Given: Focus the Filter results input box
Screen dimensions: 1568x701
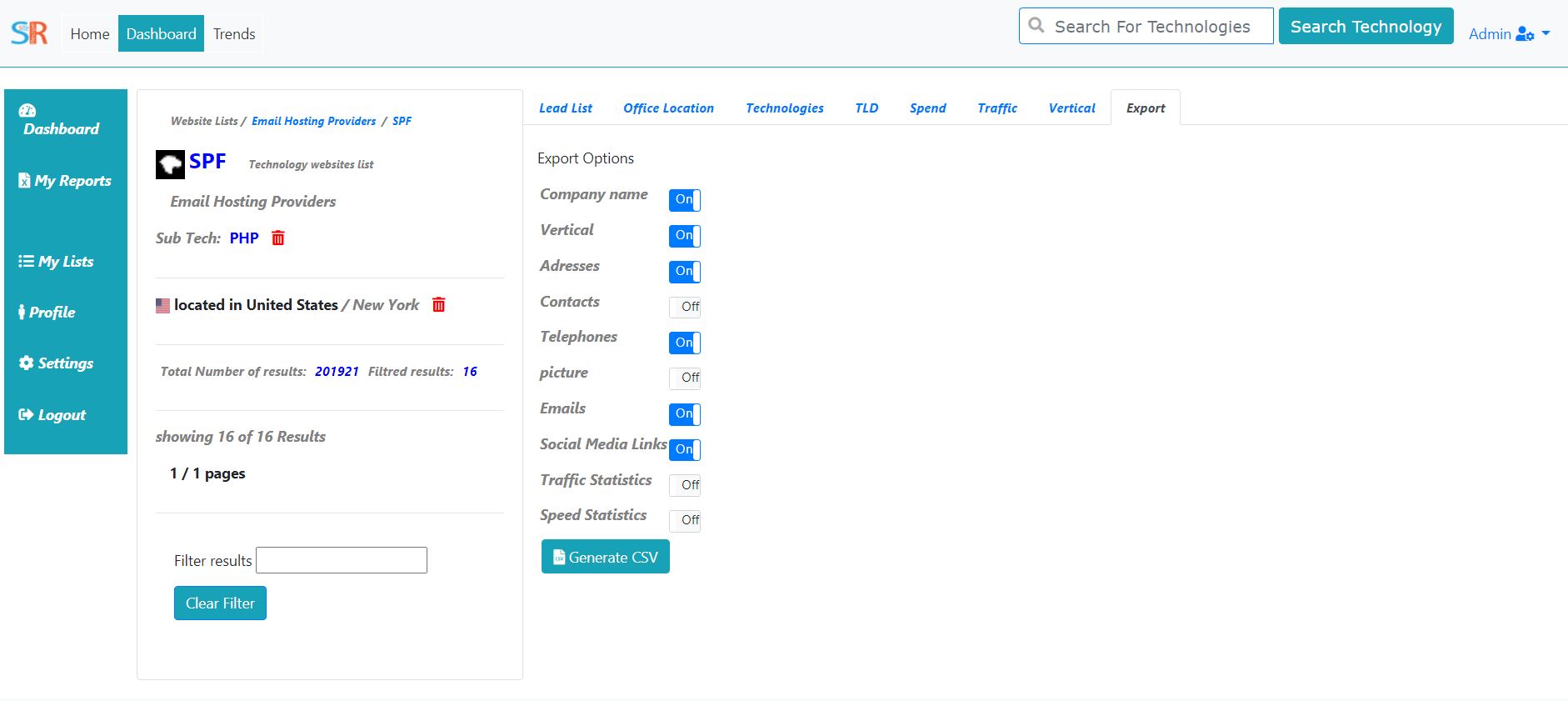Looking at the screenshot, I should pos(342,560).
